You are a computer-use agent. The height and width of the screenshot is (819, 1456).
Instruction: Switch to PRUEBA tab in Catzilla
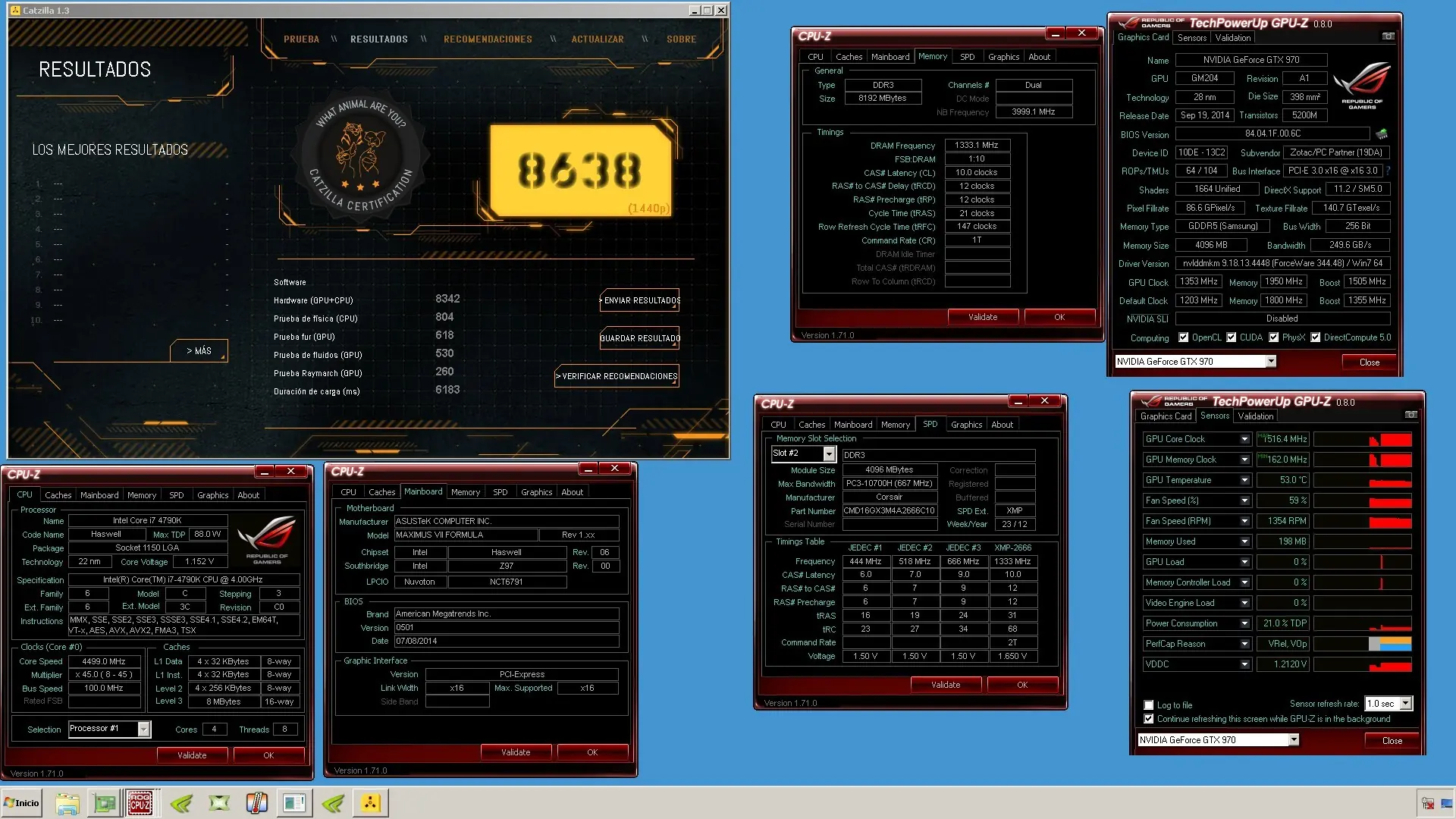[x=301, y=39]
